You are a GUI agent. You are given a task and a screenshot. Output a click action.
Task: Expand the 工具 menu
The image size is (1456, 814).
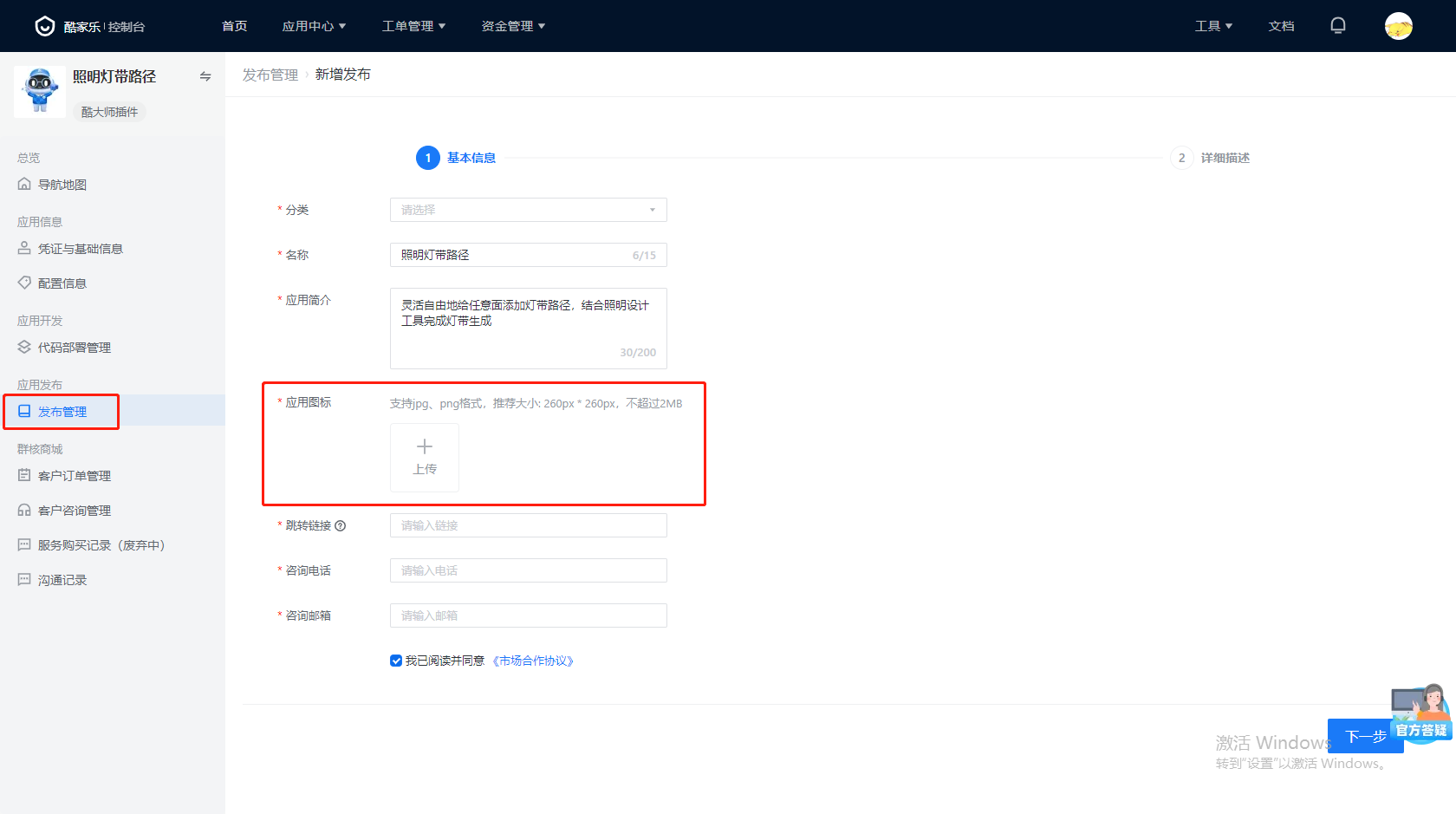coord(1213,26)
